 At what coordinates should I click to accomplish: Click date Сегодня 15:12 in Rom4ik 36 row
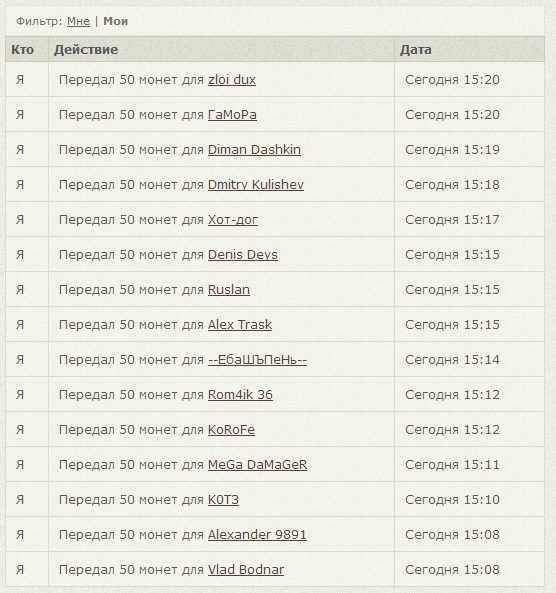[x=452, y=394]
